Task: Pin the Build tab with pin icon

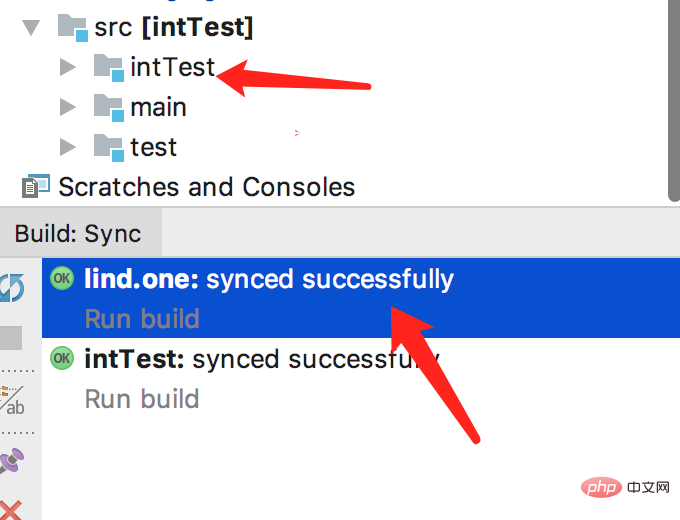Action: (x=12, y=461)
